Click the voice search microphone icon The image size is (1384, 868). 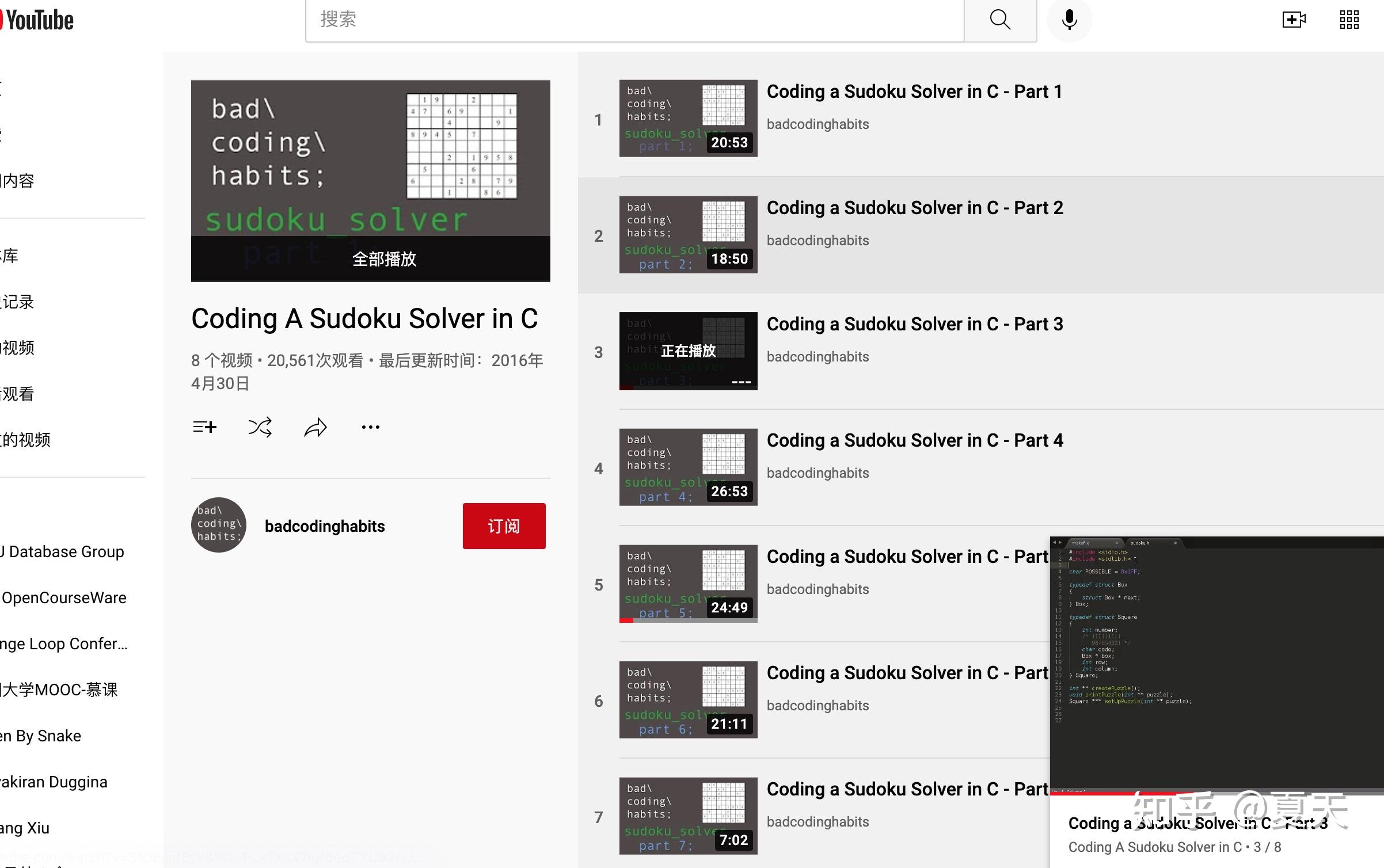(1069, 20)
